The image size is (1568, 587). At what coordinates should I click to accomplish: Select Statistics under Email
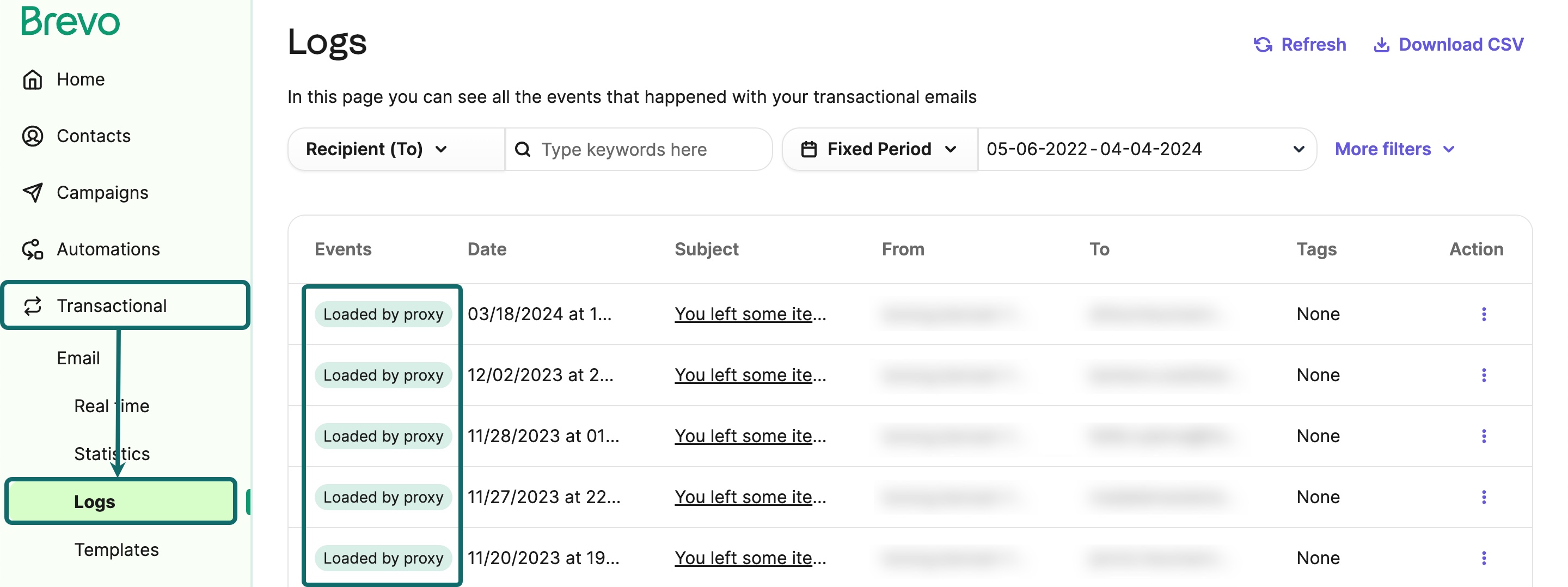[112, 454]
